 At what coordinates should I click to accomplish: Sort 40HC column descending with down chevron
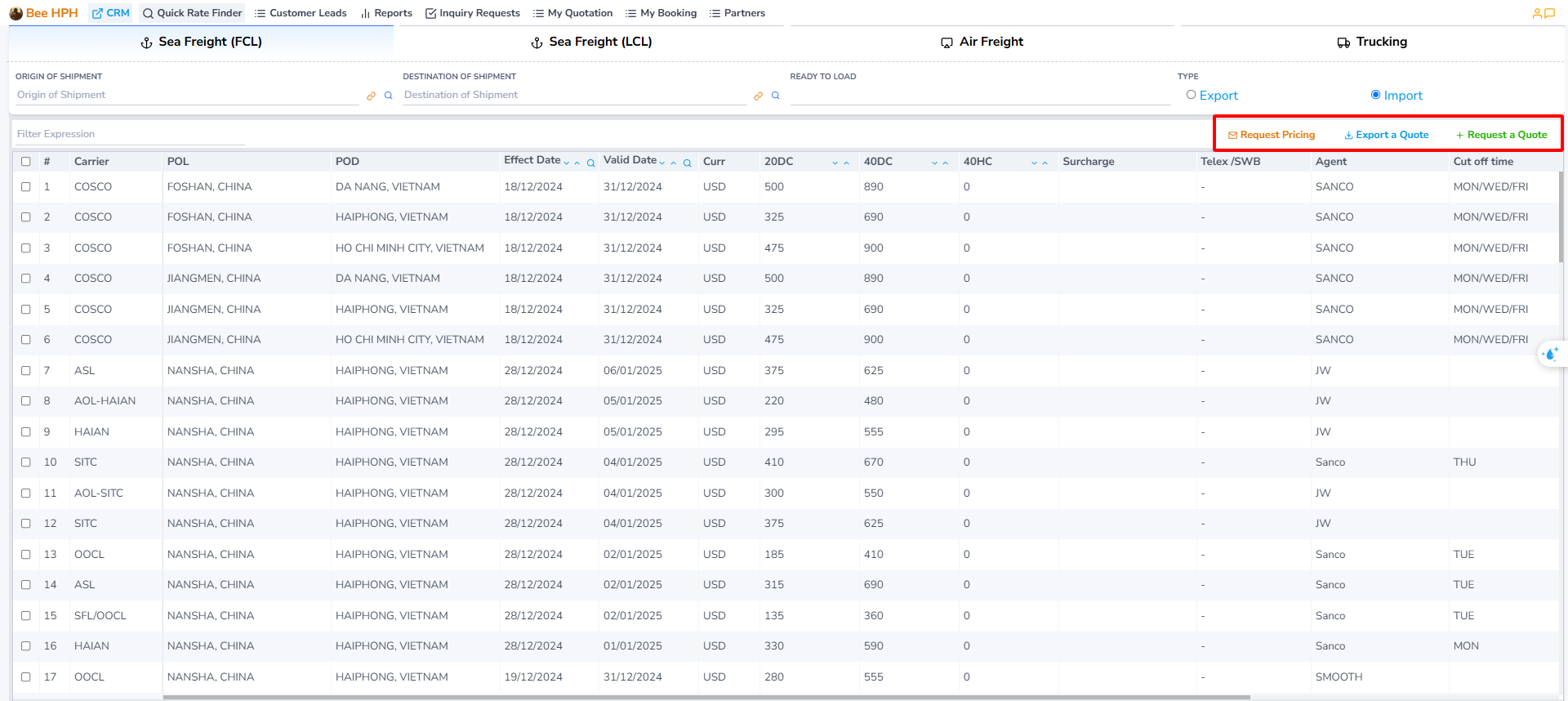1034,163
